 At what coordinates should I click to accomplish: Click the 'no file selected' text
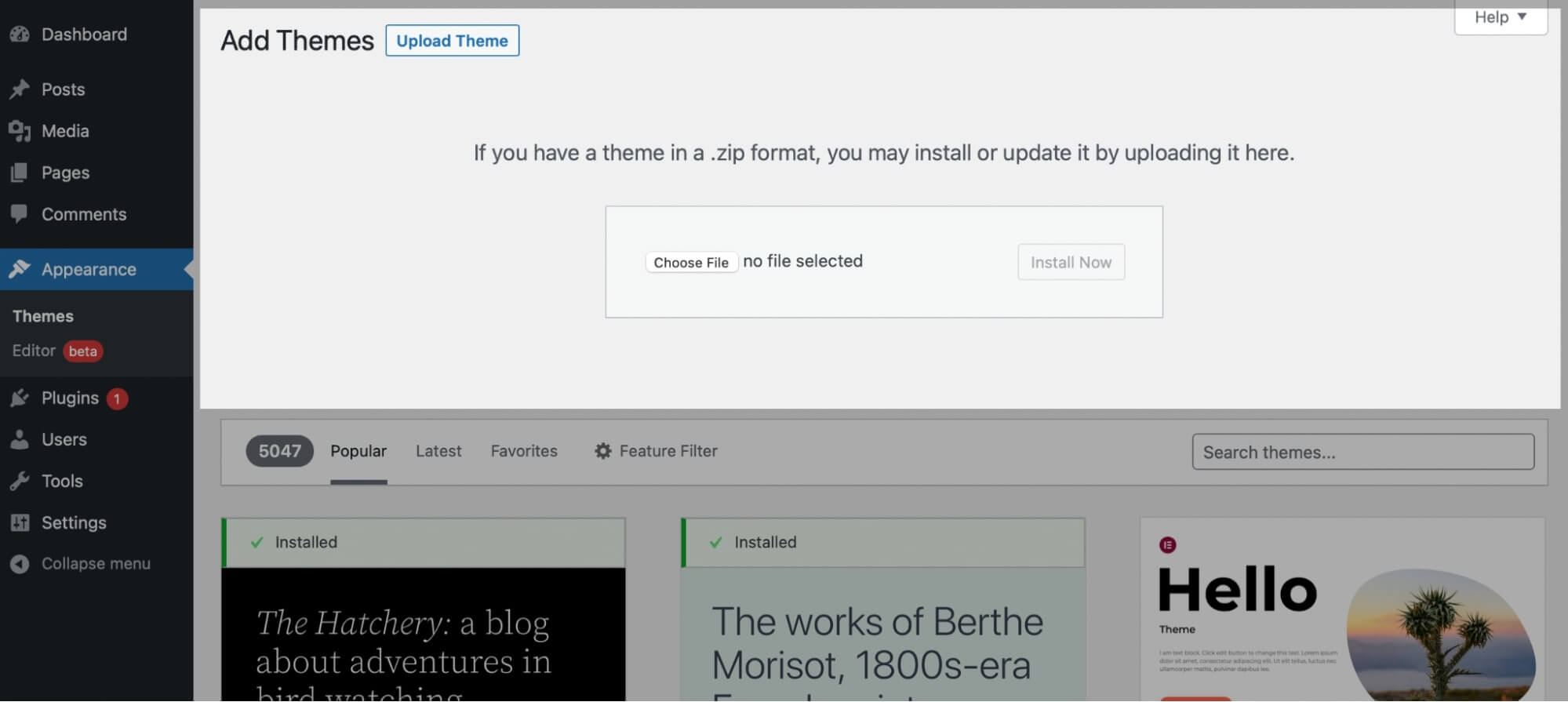(802, 261)
